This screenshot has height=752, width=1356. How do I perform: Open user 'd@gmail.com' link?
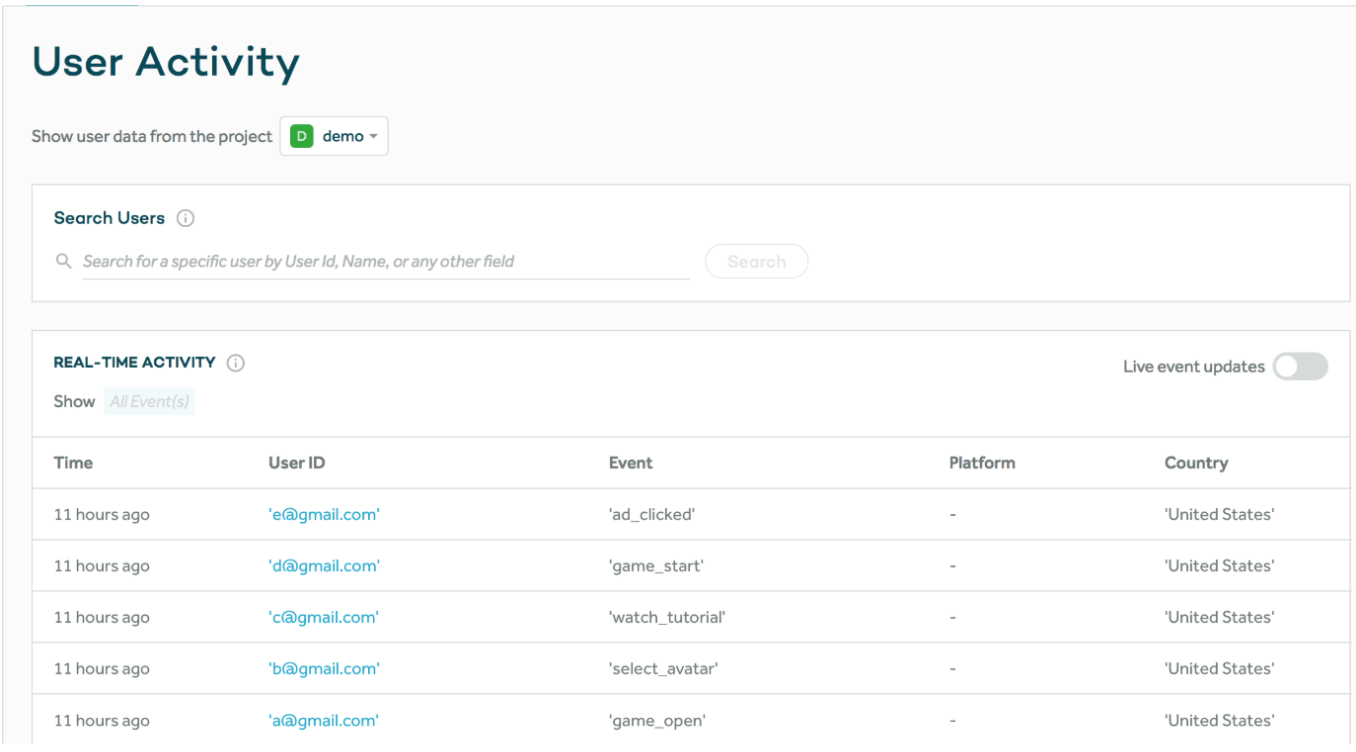tap(324, 566)
